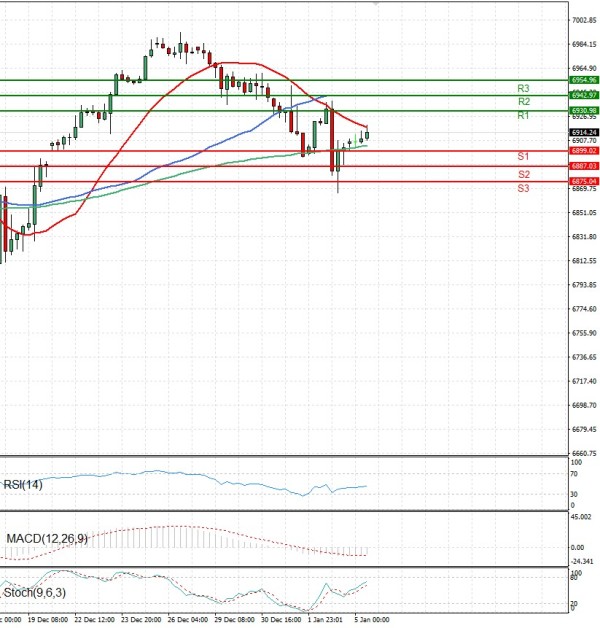Select the R2 resistance label

523,102
